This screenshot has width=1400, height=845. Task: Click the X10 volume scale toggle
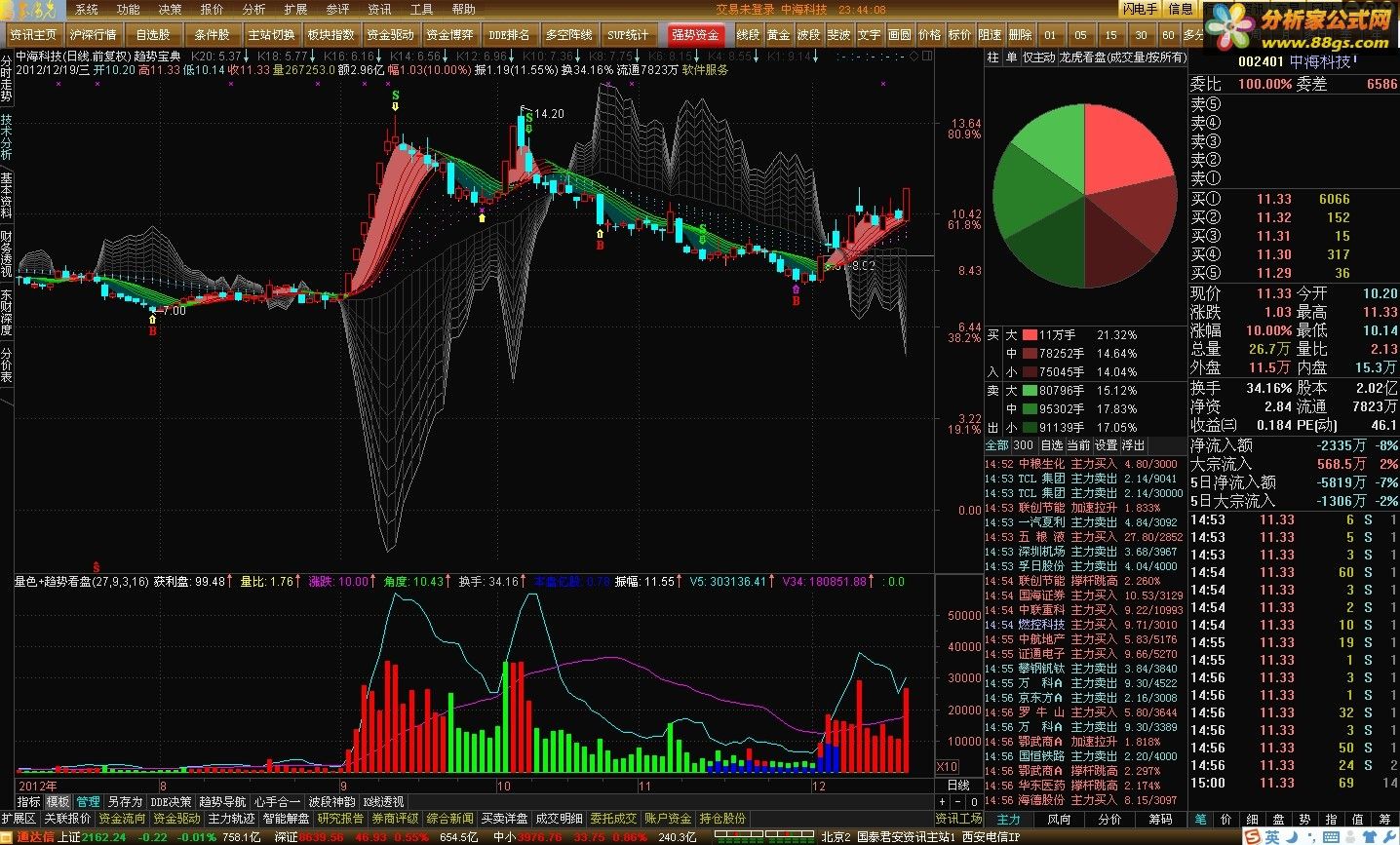point(947,767)
